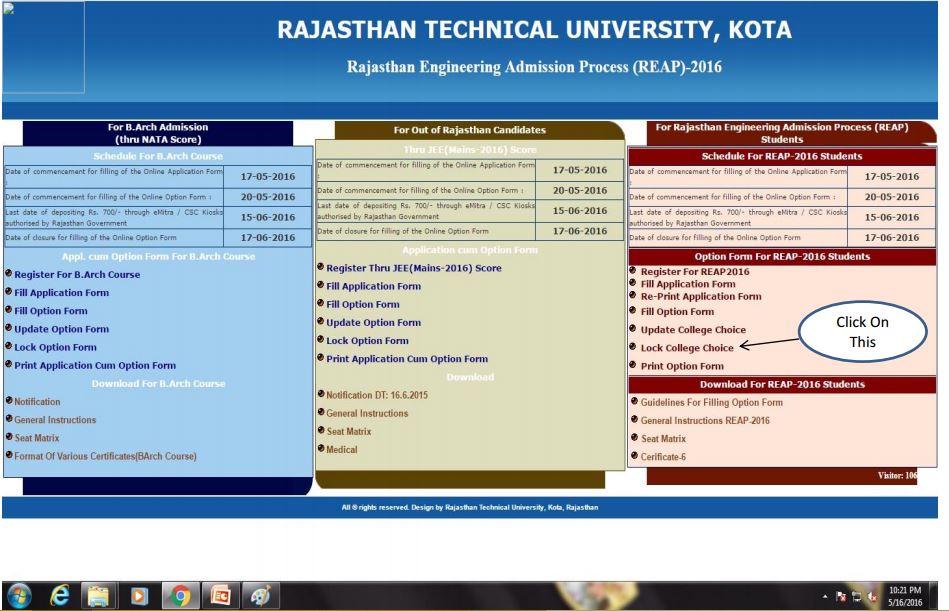
Task: Click Register Thru JEE(Mains-2016) Score link
Action: pyautogui.click(x=413, y=268)
